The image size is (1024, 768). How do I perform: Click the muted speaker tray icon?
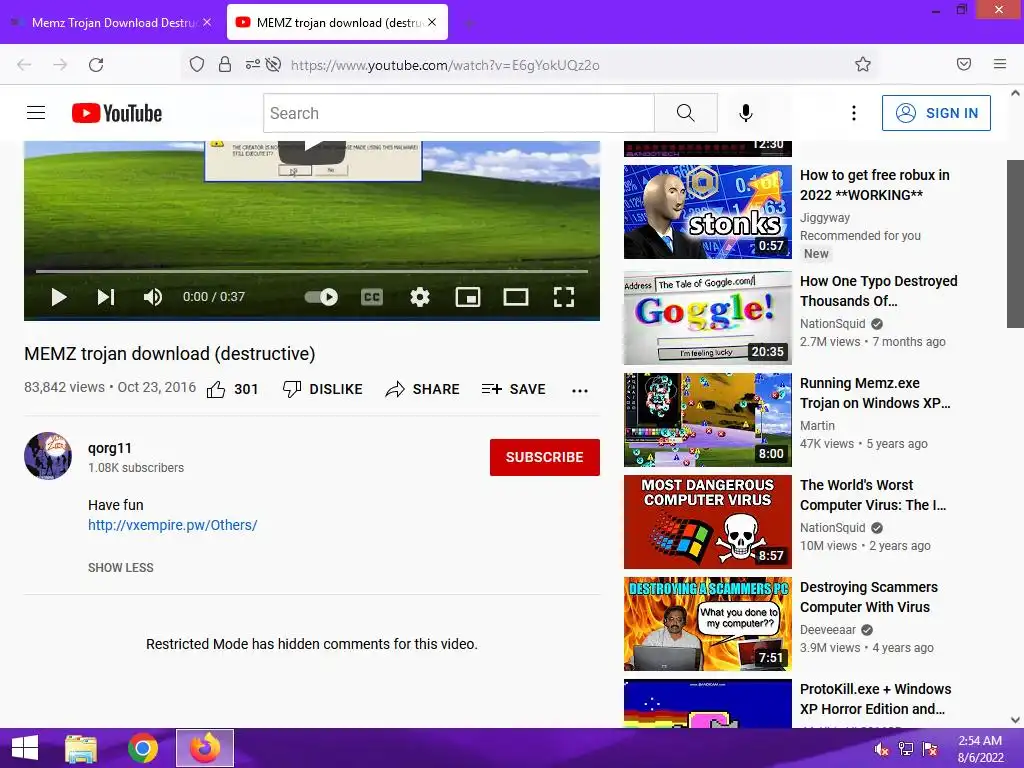tap(882, 749)
